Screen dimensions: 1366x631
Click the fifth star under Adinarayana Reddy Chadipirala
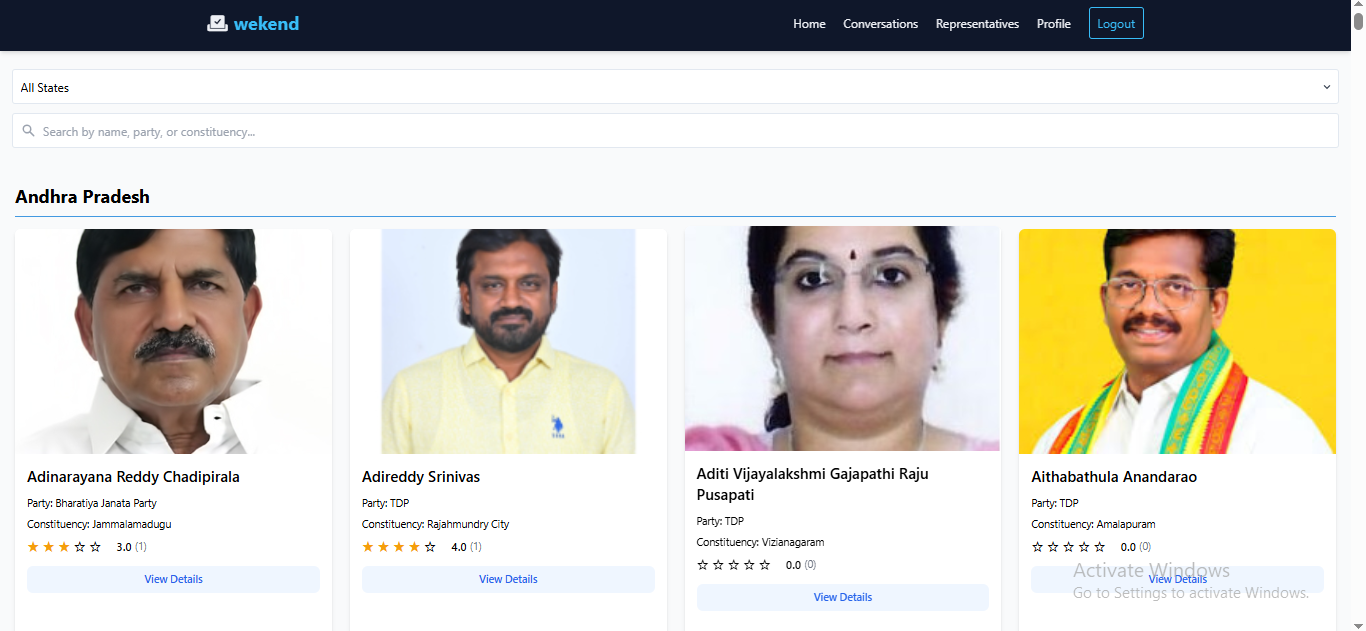click(95, 547)
